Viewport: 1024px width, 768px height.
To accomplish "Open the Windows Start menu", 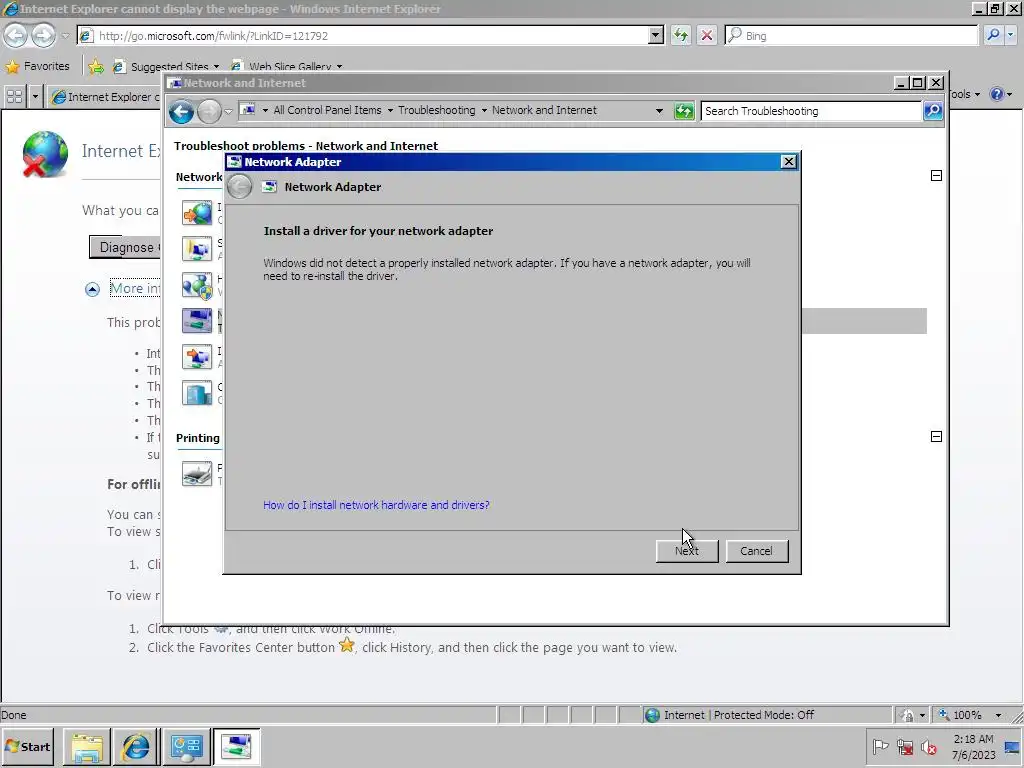I will pos(28,746).
